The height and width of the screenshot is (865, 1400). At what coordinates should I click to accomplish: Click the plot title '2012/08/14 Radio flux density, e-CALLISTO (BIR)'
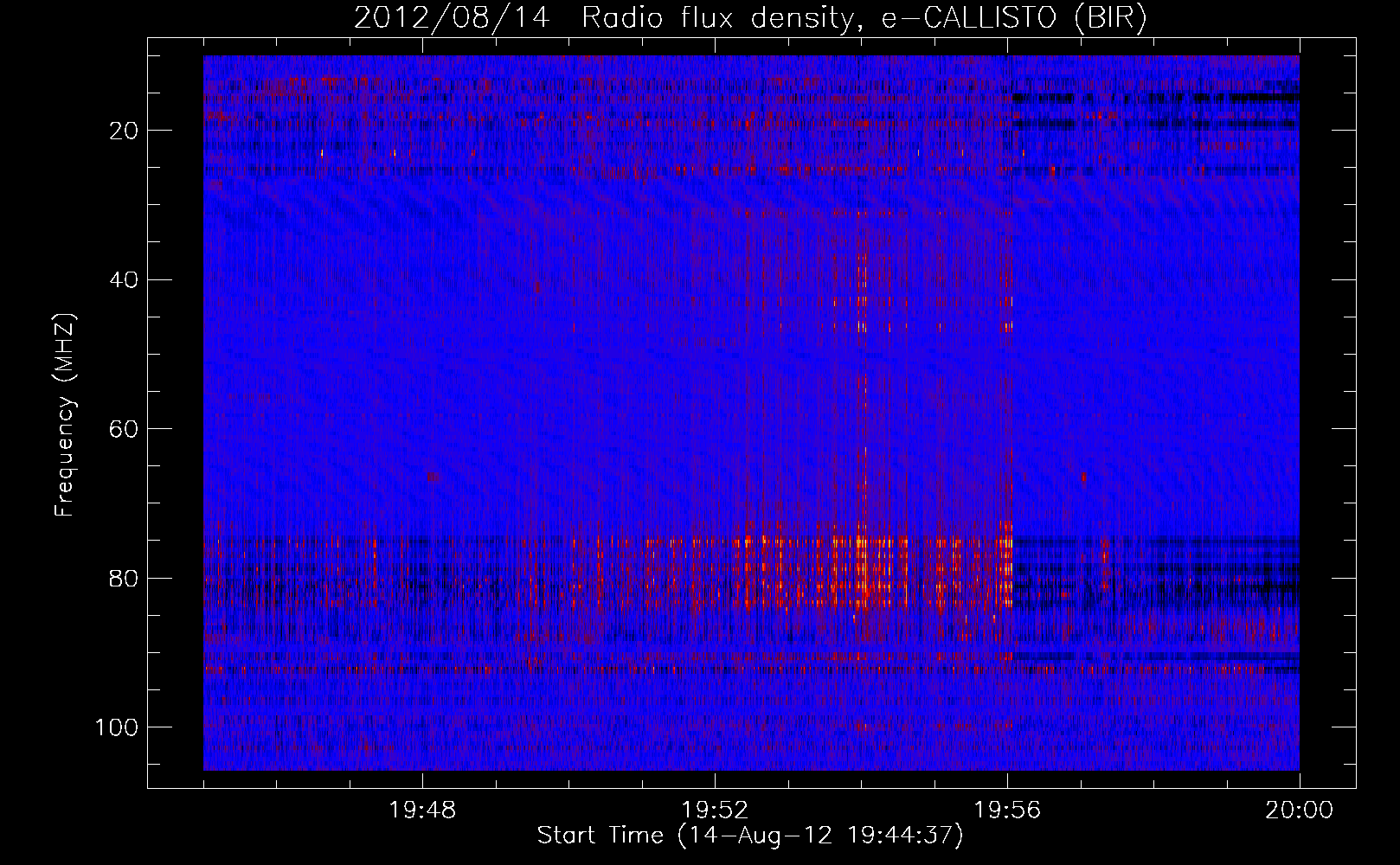[x=750, y=17]
